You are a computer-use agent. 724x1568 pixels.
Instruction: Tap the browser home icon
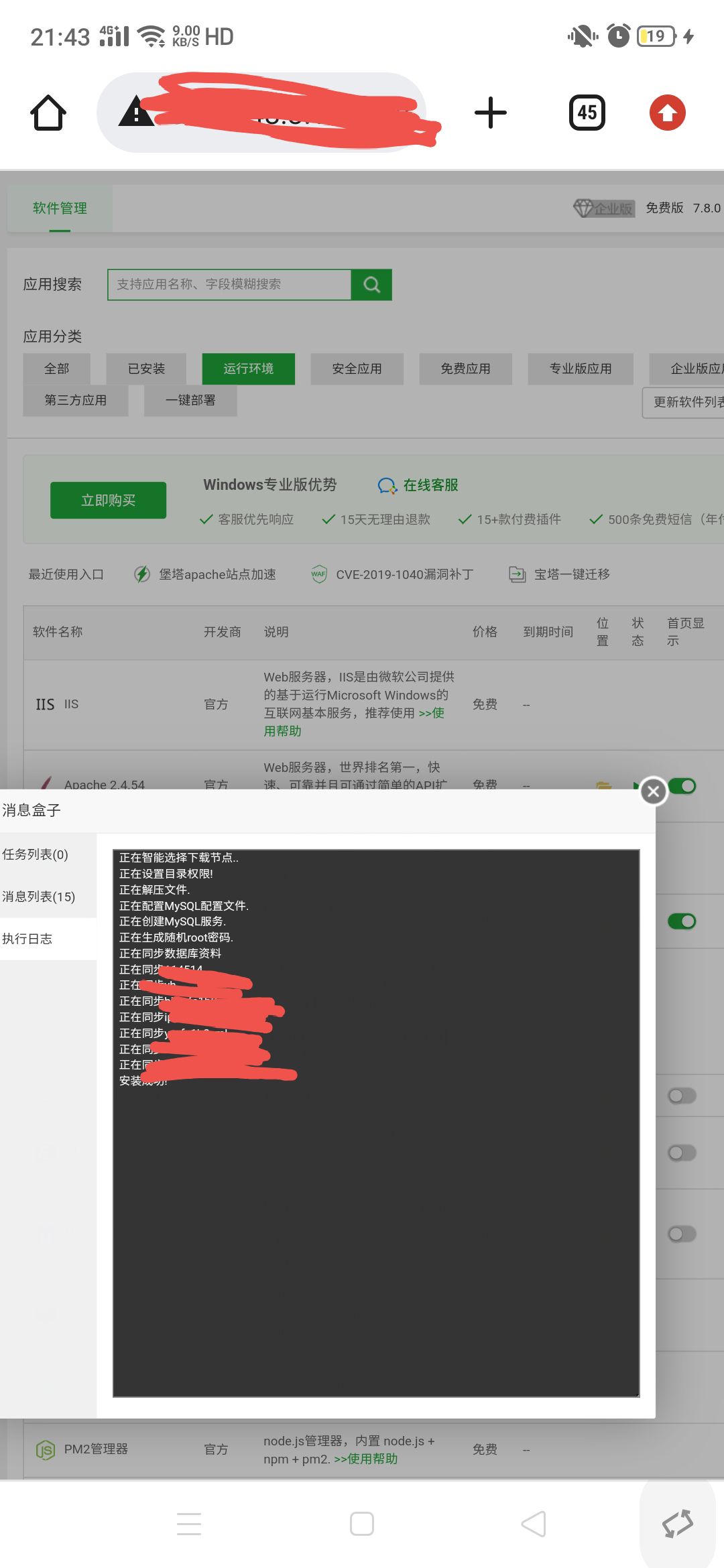pyautogui.click(x=48, y=113)
